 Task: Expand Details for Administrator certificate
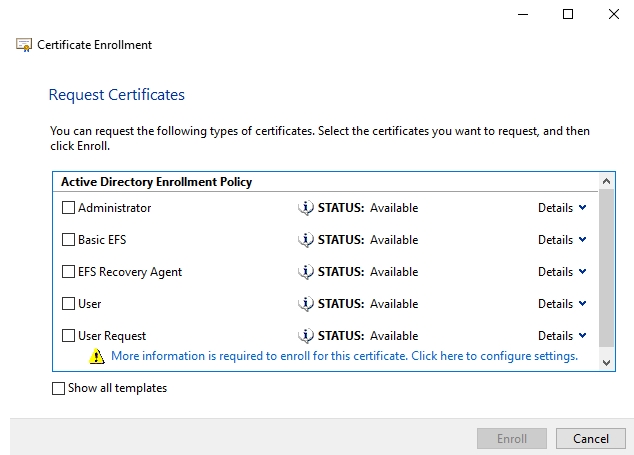click(x=562, y=208)
